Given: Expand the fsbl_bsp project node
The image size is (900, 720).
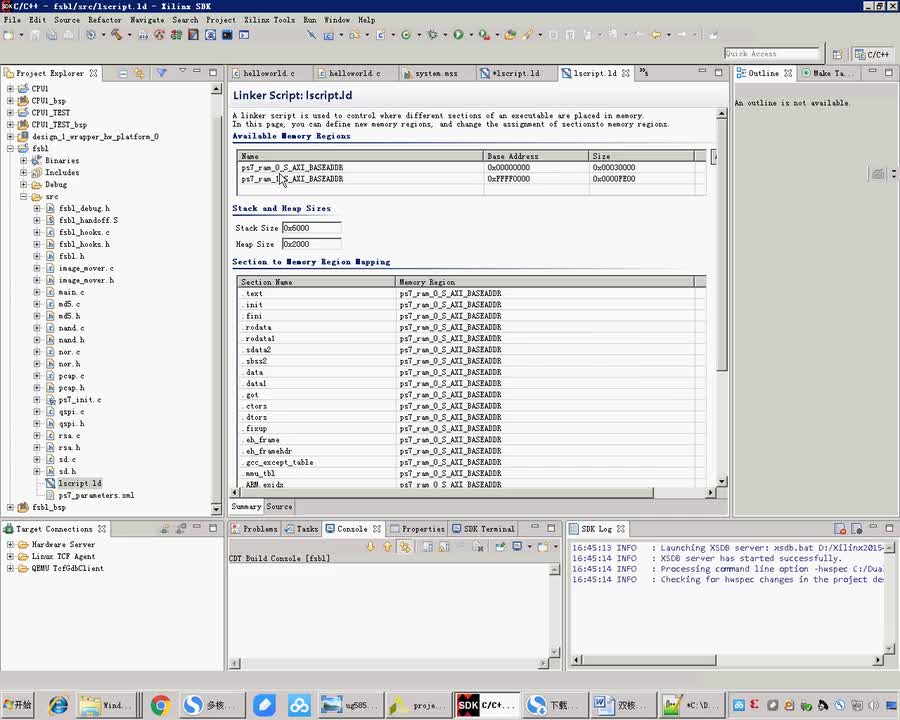Looking at the screenshot, I should (10, 507).
